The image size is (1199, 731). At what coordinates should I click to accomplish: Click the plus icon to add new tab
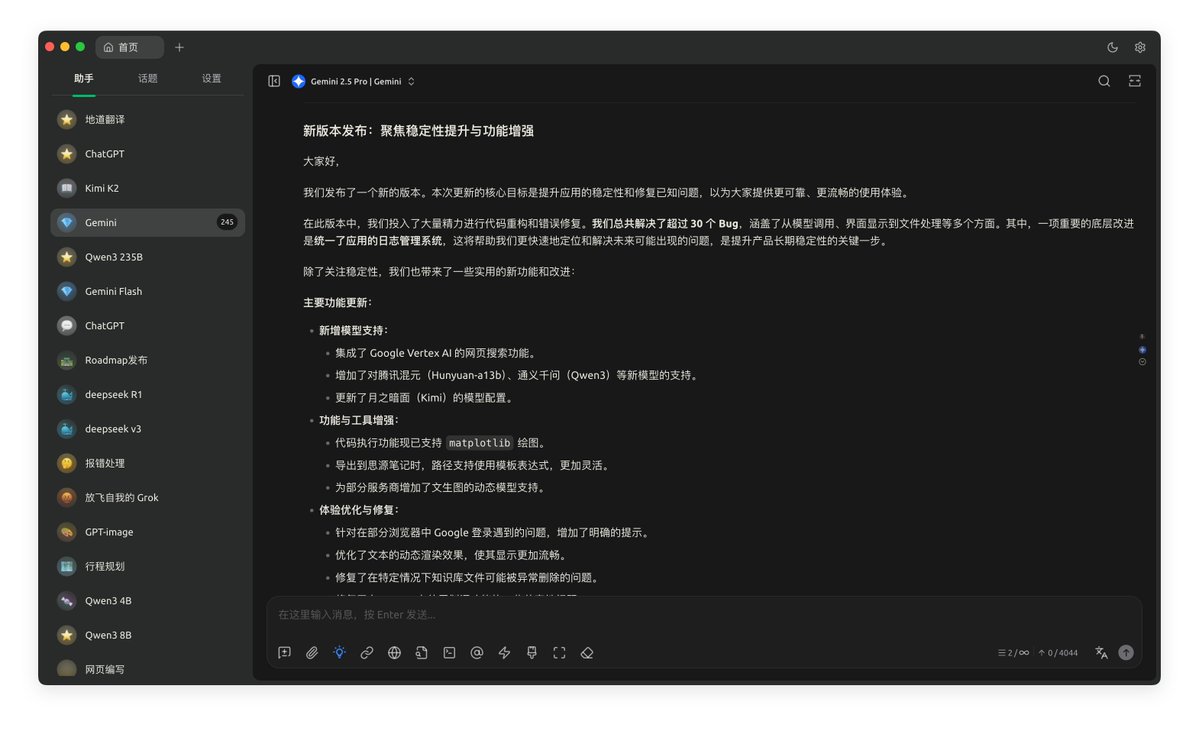[x=179, y=47]
